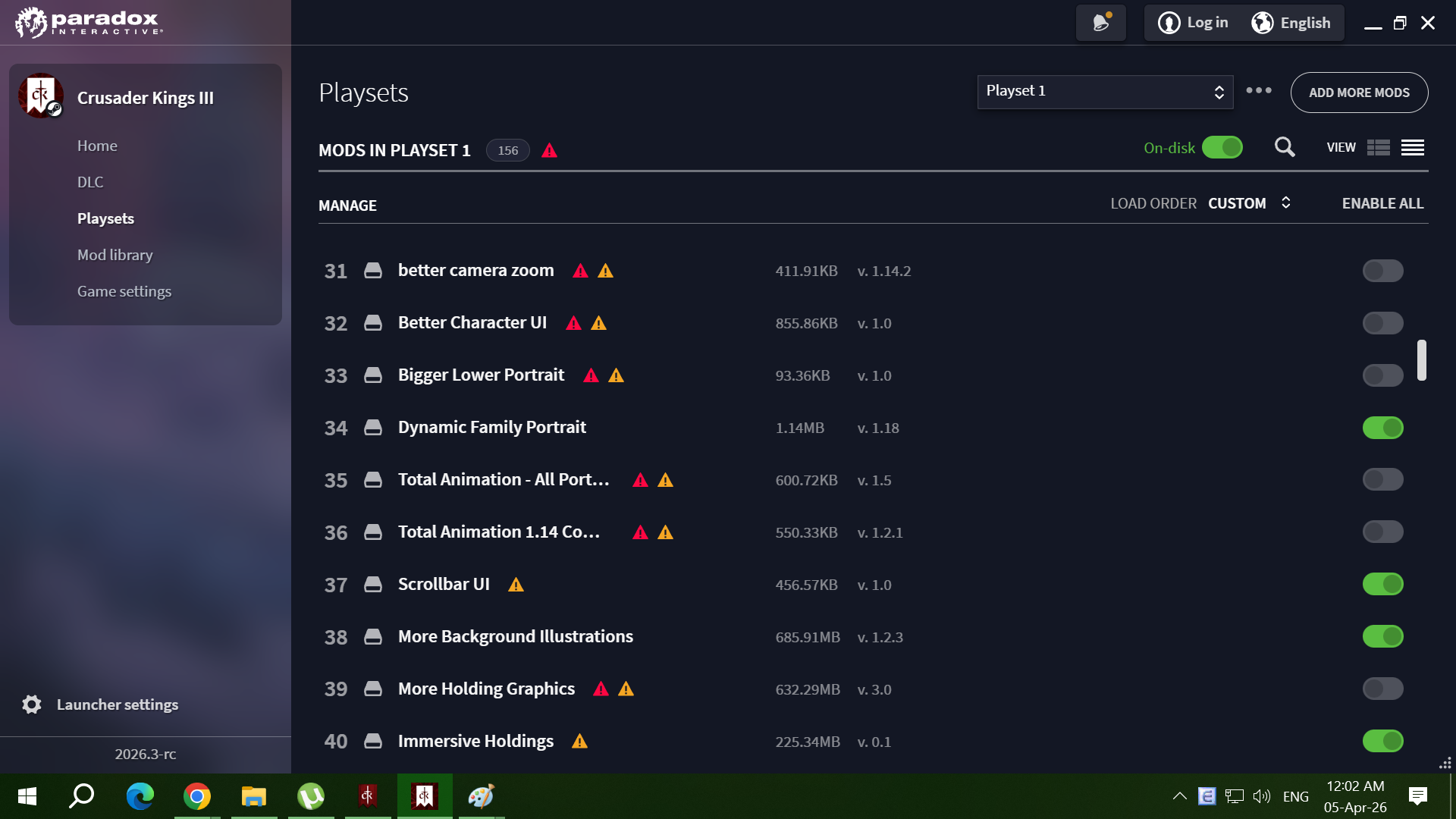
Task: Change language via the English button
Action: (x=1291, y=23)
